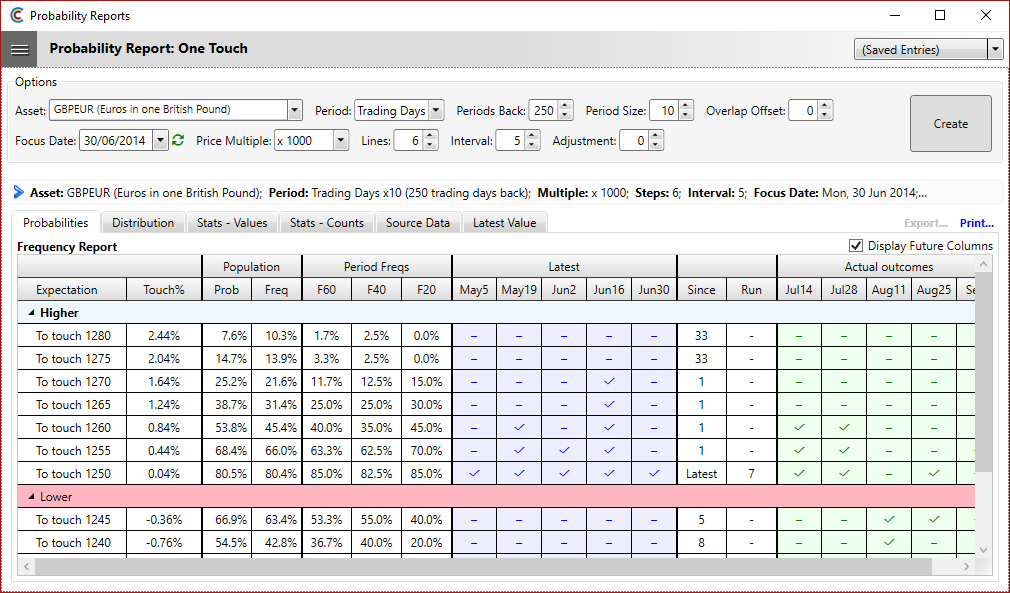Decrease the Period Size spinner value

click(x=685, y=115)
